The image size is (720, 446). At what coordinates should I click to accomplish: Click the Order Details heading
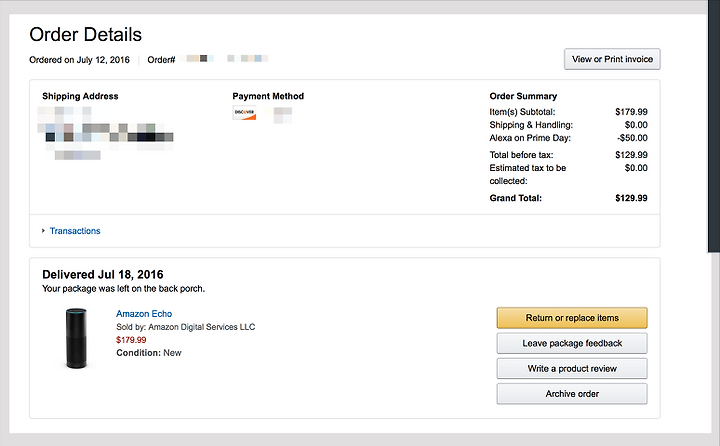tap(85, 34)
